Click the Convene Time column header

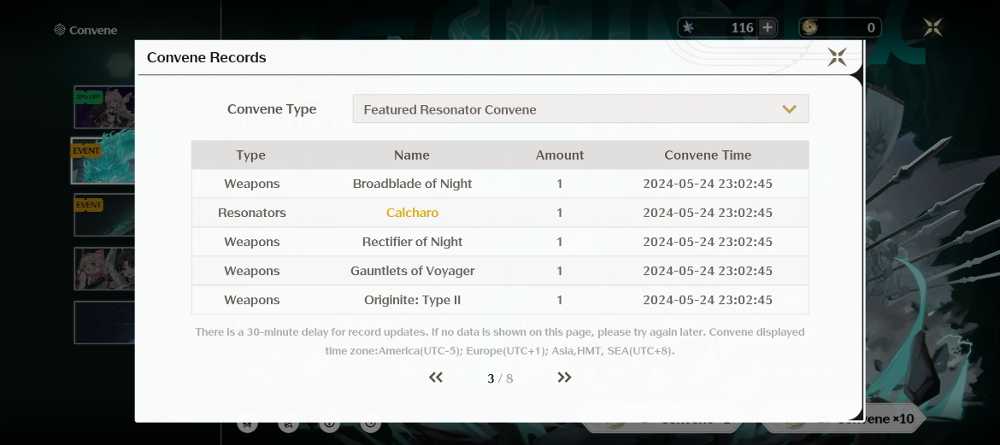pyautogui.click(x=707, y=155)
